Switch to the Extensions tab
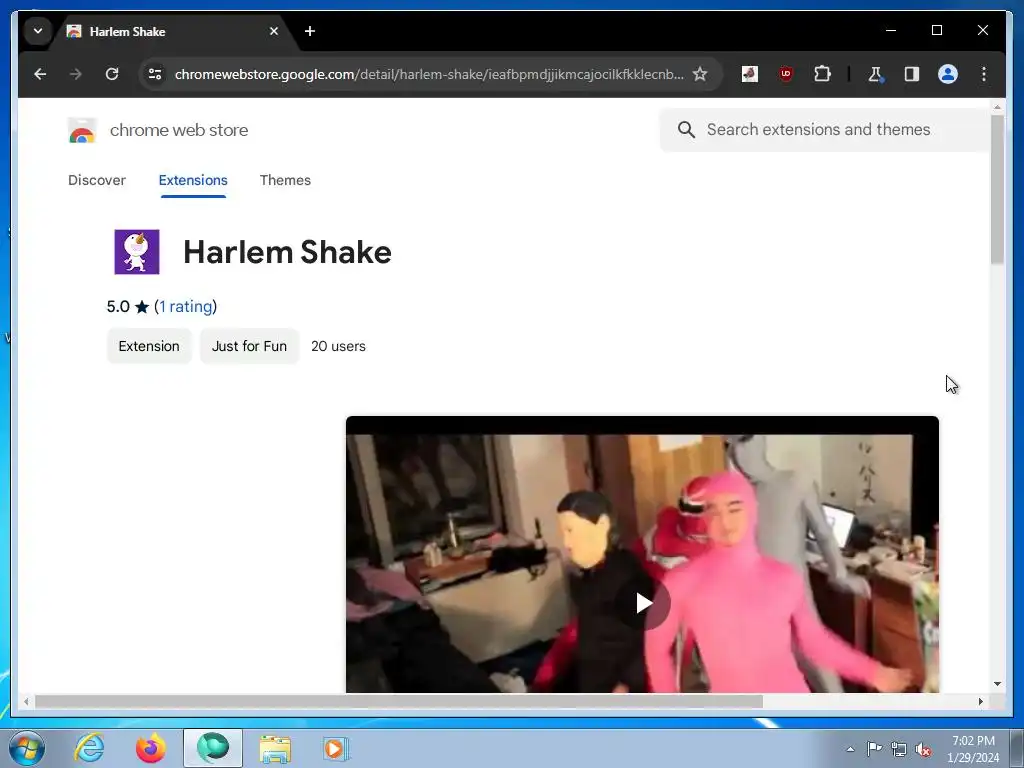Image resolution: width=1024 pixels, height=768 pixels. [x=193, y=180]
